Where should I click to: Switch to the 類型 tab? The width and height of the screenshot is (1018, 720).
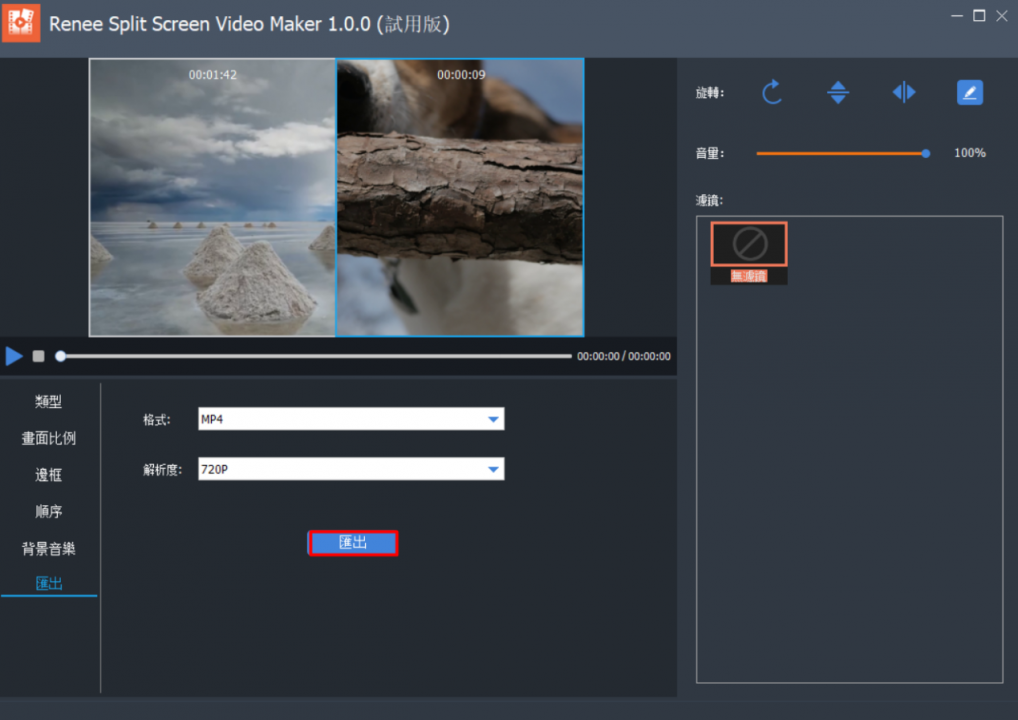(49, 402)
